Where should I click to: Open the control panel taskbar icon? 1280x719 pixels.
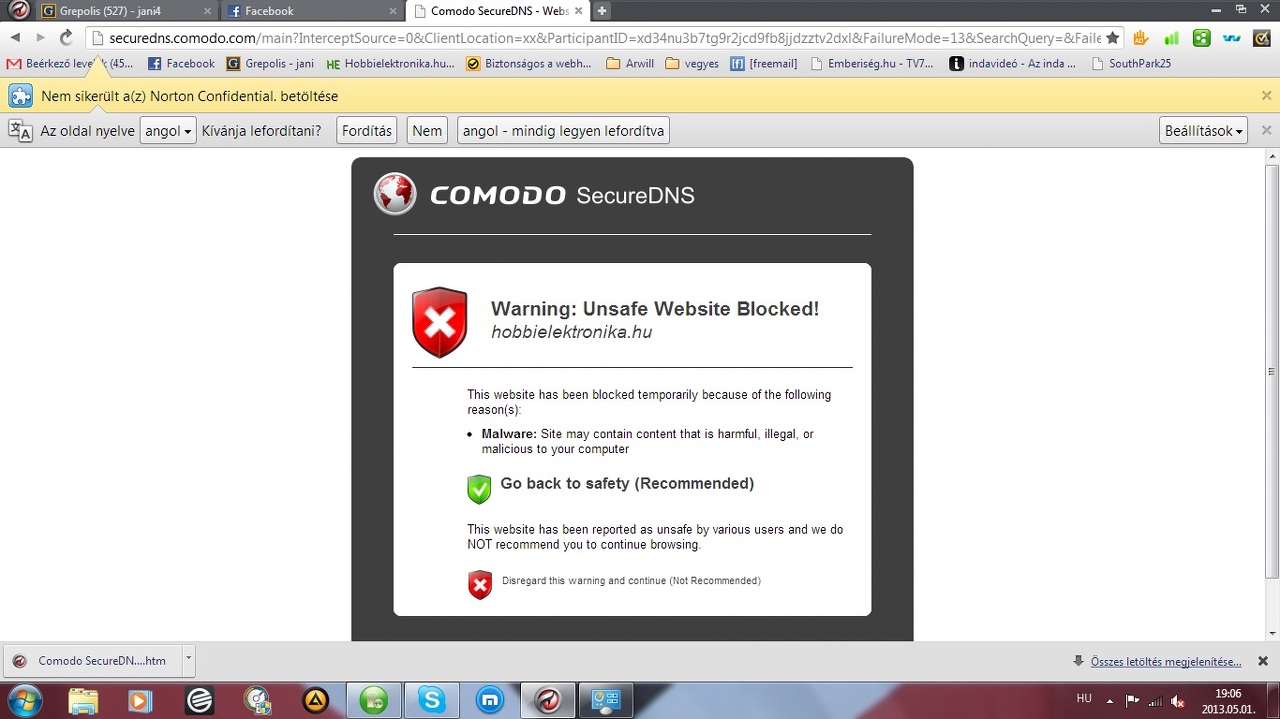606,700
